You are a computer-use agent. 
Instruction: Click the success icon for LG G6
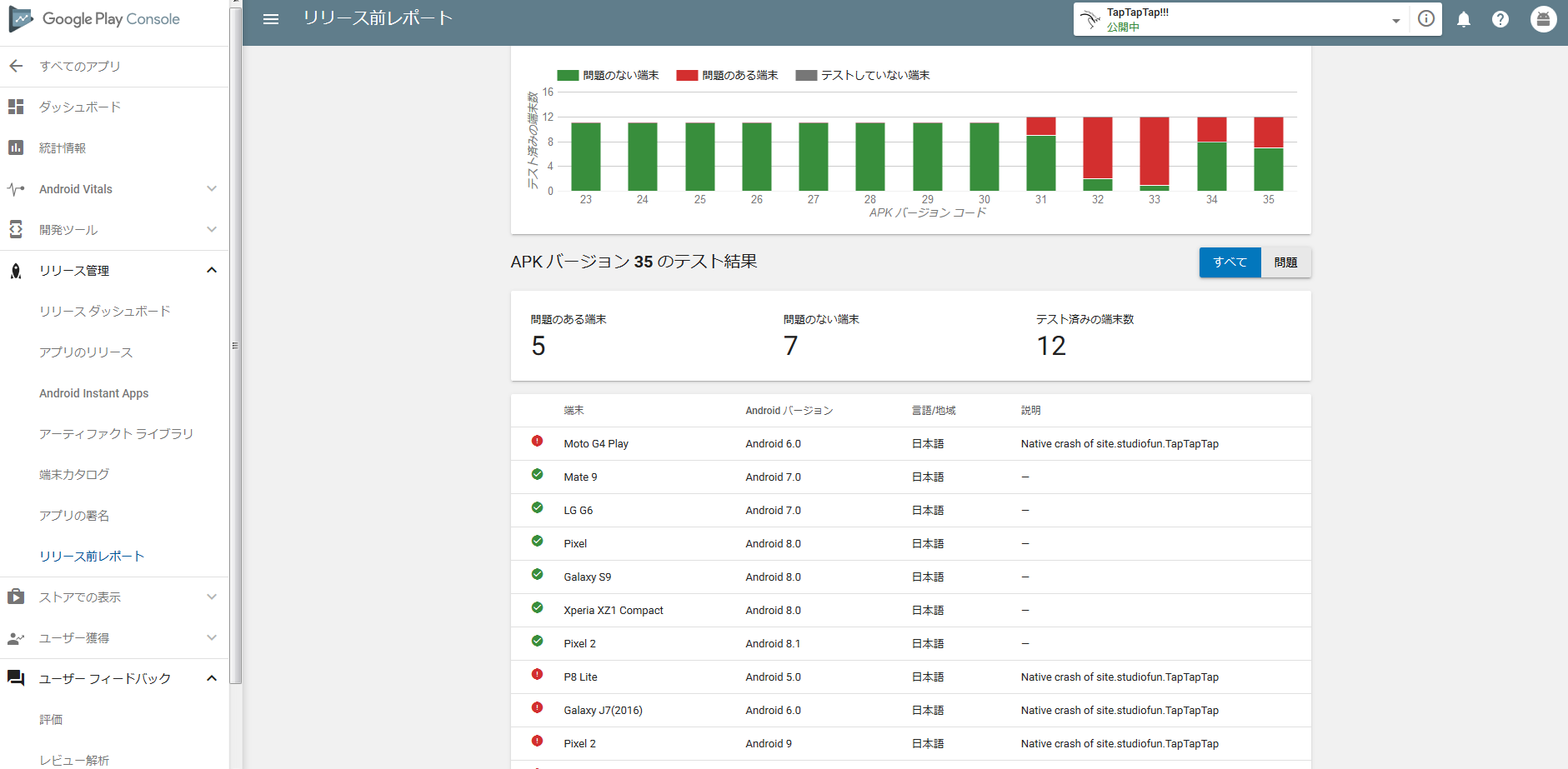pos(537,508)
